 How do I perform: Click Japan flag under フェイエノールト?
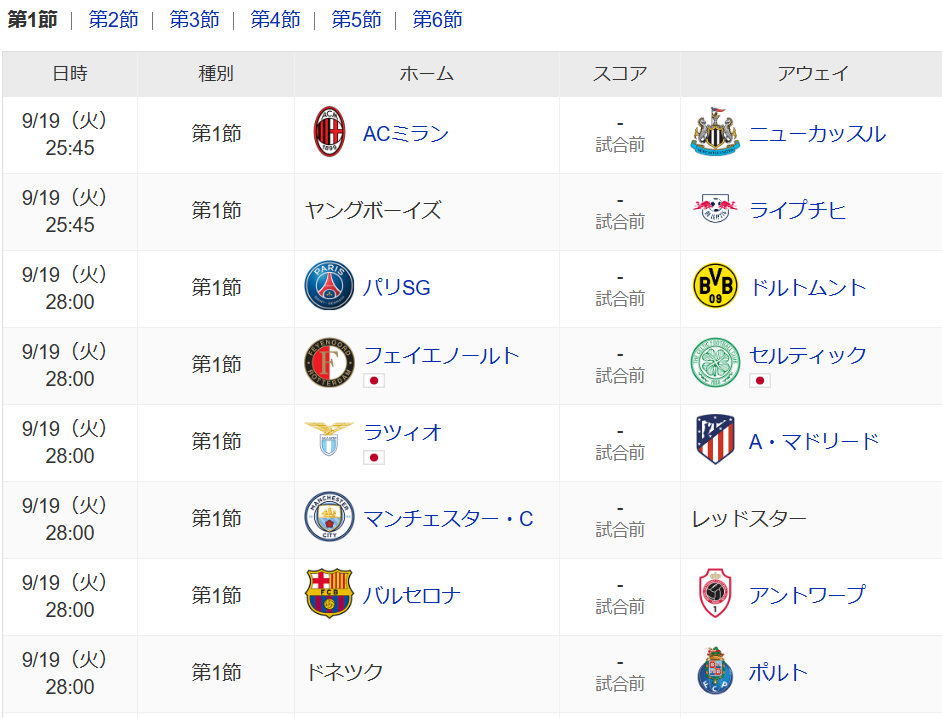(x=374, y=380)
